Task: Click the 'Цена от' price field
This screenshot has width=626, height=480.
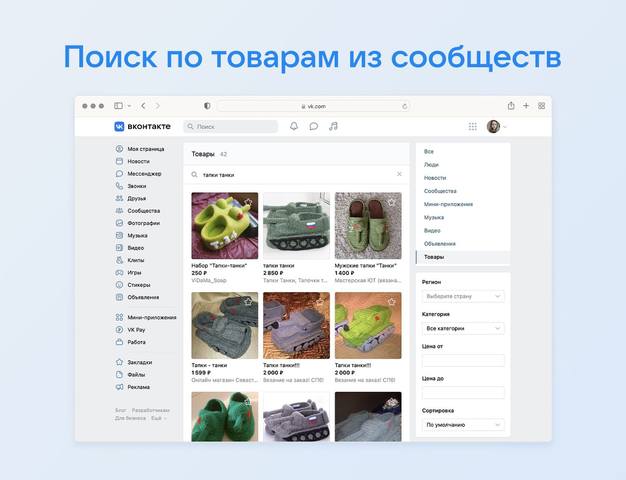Action: [463, 360]
